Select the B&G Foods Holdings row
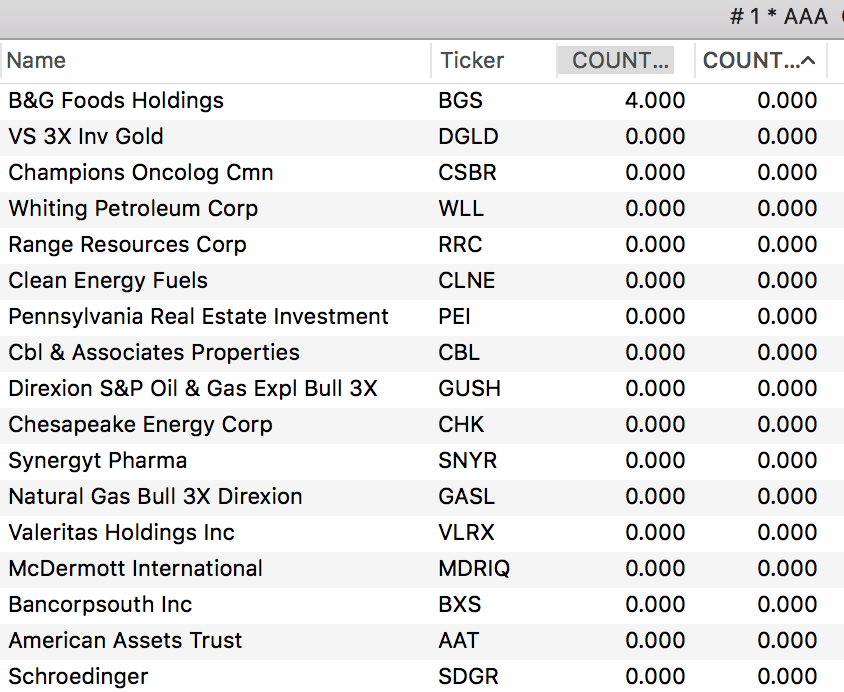 [116, 101]
